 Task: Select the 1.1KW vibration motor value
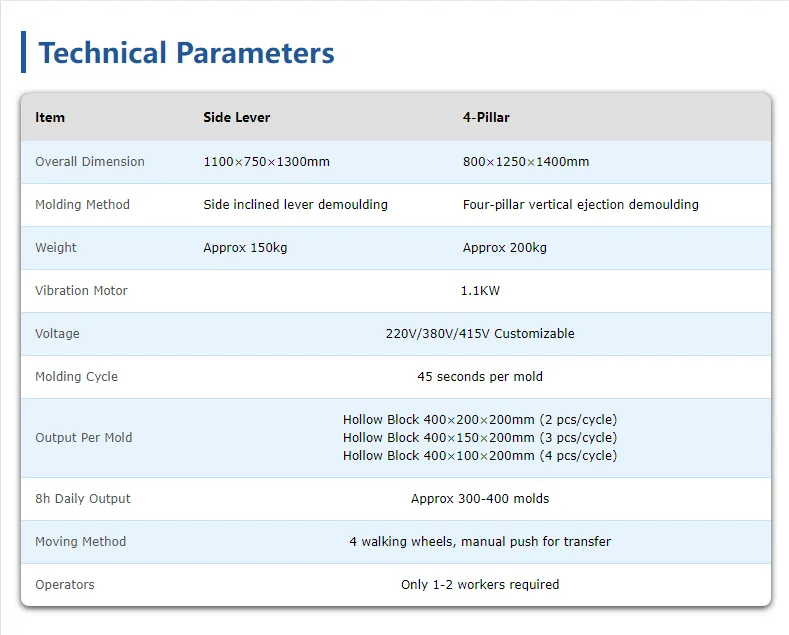pyautogui.click(x=480, y=291)
